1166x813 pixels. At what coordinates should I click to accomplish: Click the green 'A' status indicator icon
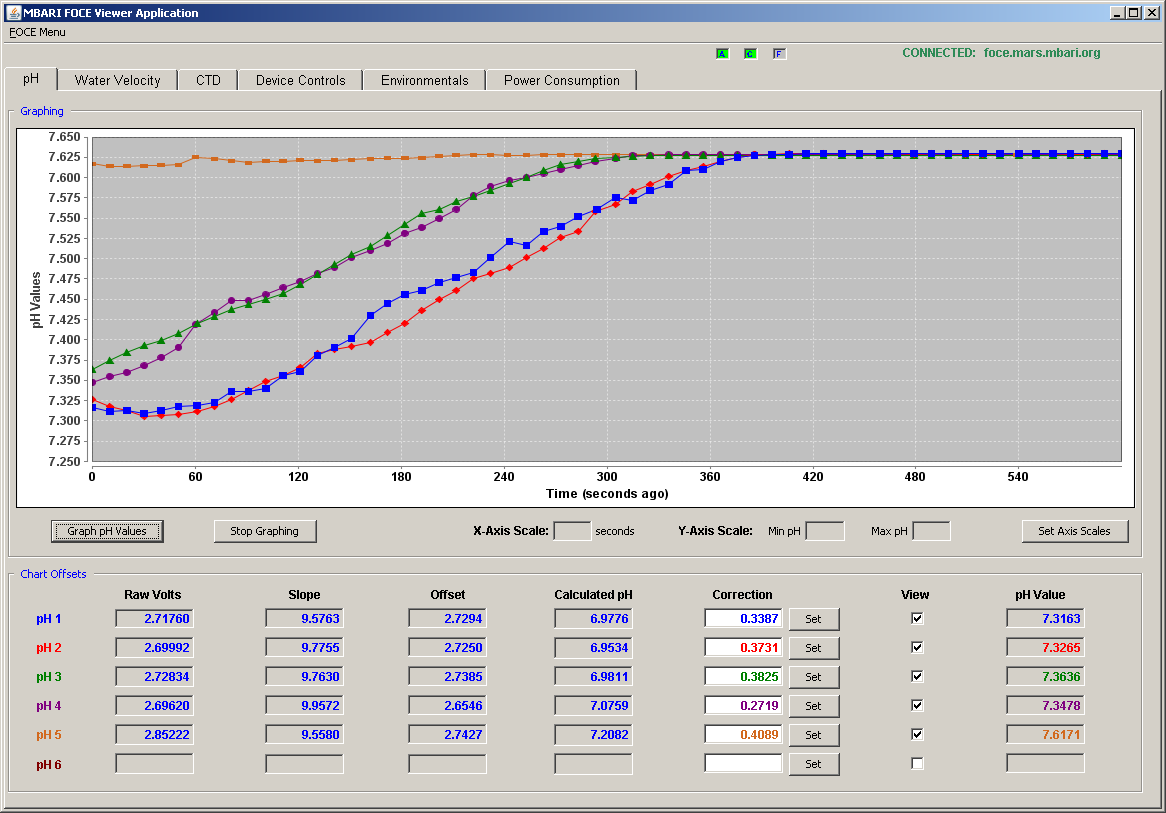722,54
